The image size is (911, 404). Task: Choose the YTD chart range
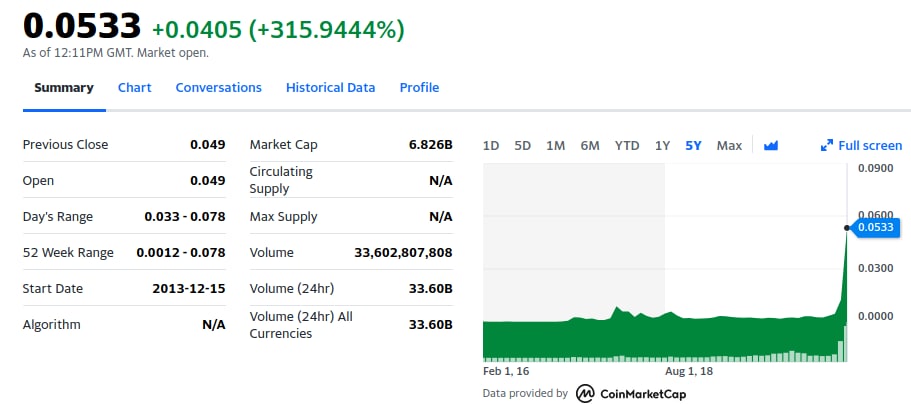627,145
